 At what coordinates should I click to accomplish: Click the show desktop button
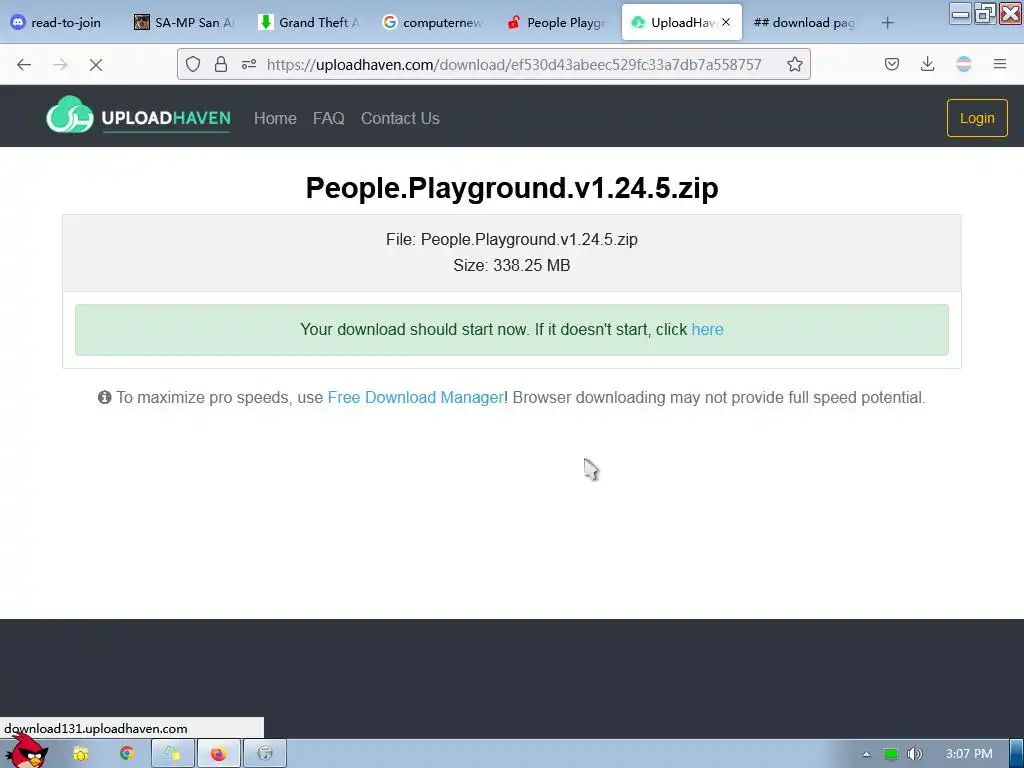[1016, 754]
